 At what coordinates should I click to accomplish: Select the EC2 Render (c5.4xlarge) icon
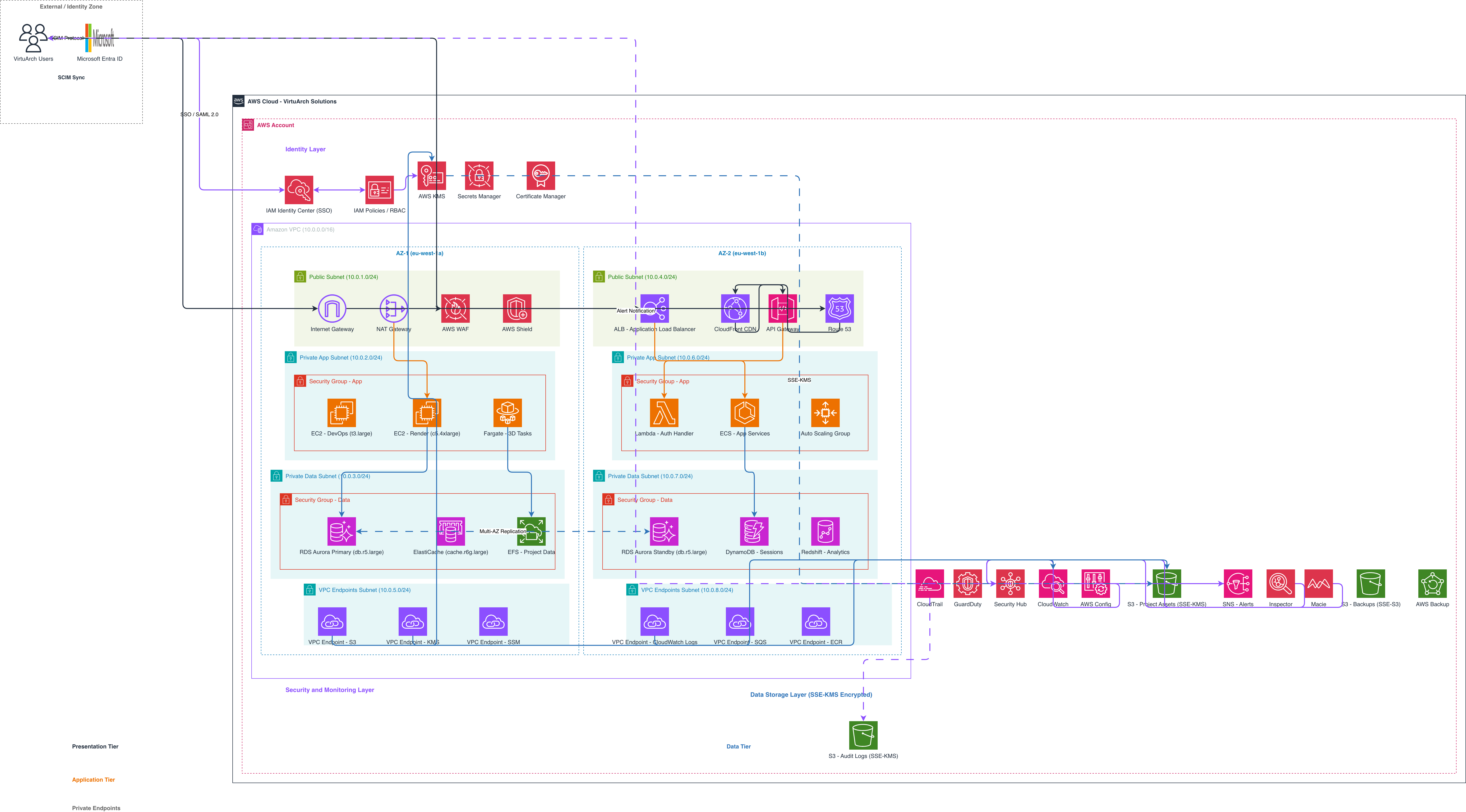pyautogui.click(x=427, y=413)
